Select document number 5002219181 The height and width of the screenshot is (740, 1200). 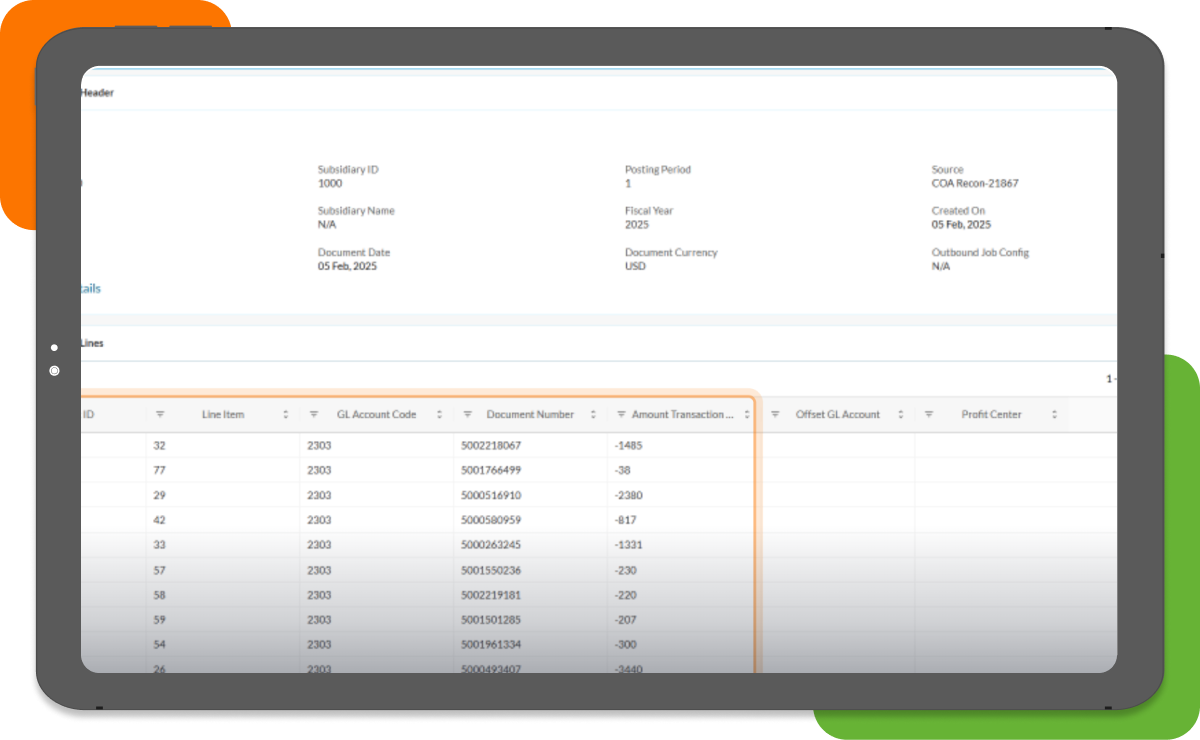pos(491,595)
